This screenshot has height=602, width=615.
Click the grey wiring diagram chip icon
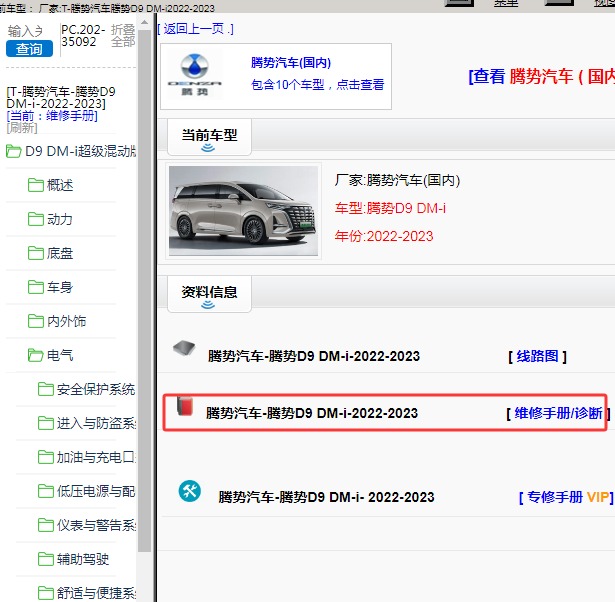(184, 348)
